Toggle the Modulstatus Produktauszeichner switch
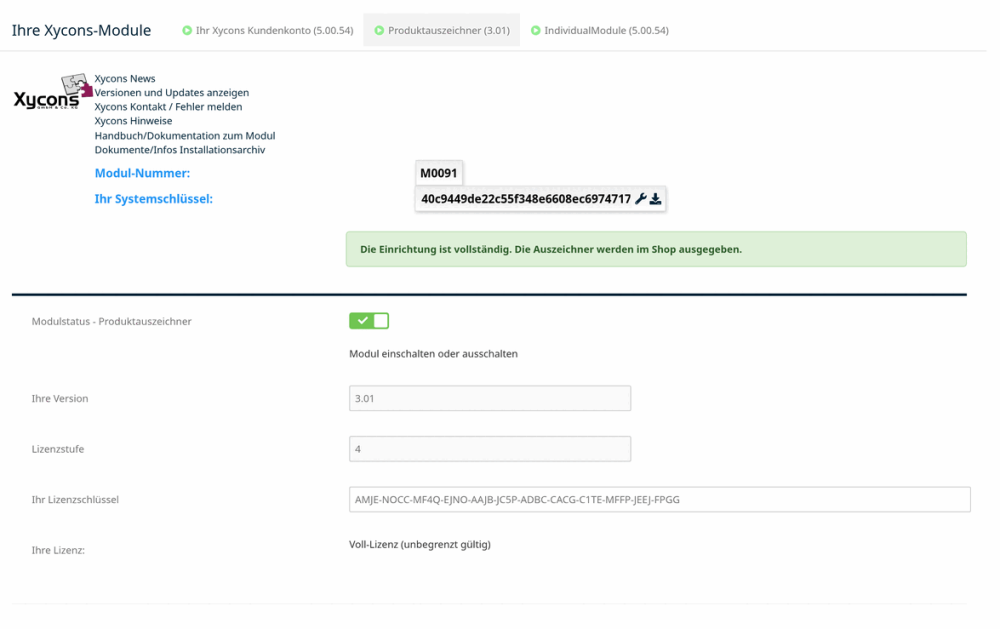Screen dimensions: 1000x629 tap(369, 321)
